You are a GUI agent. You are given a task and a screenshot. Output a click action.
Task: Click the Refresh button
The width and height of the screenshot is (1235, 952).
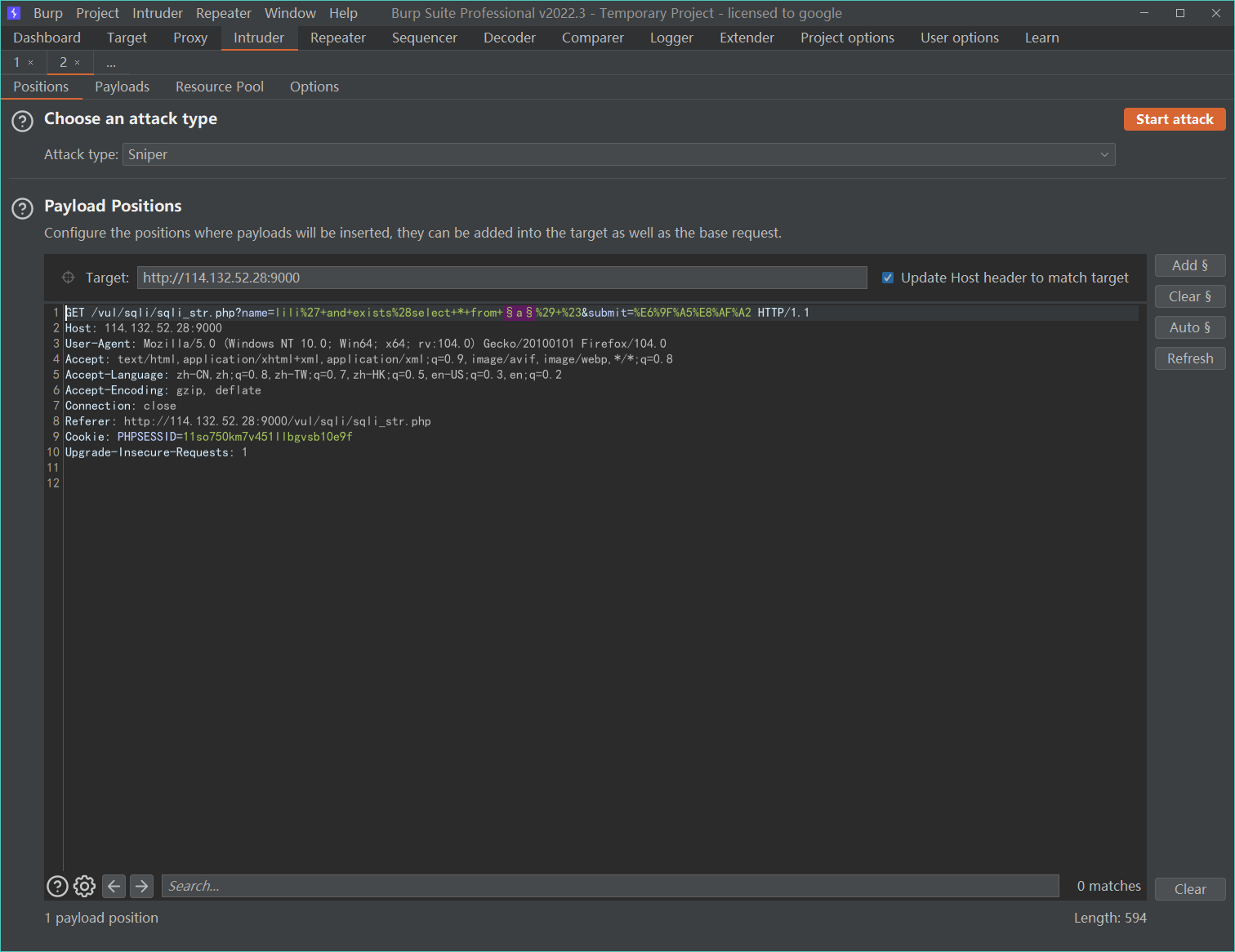point(1190,358)
